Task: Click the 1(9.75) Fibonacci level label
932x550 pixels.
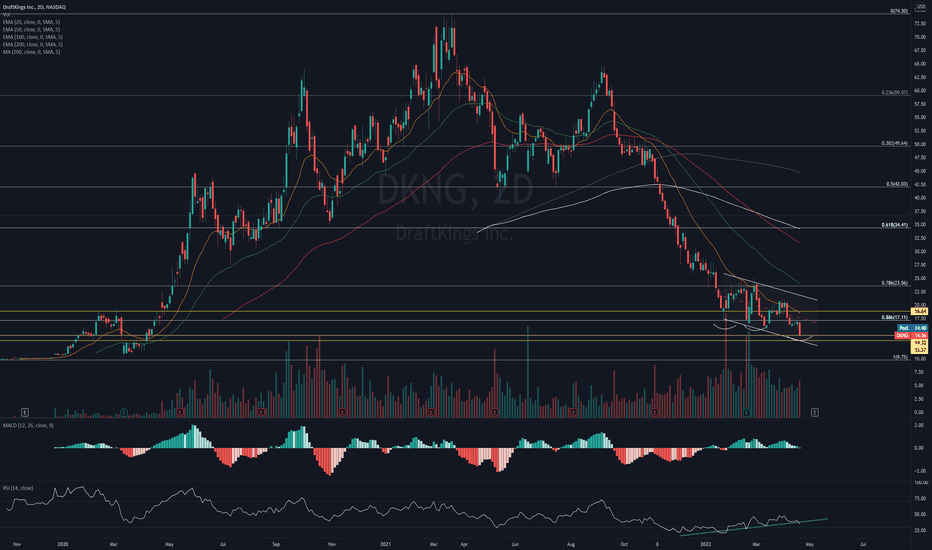Action: [900, 357]
